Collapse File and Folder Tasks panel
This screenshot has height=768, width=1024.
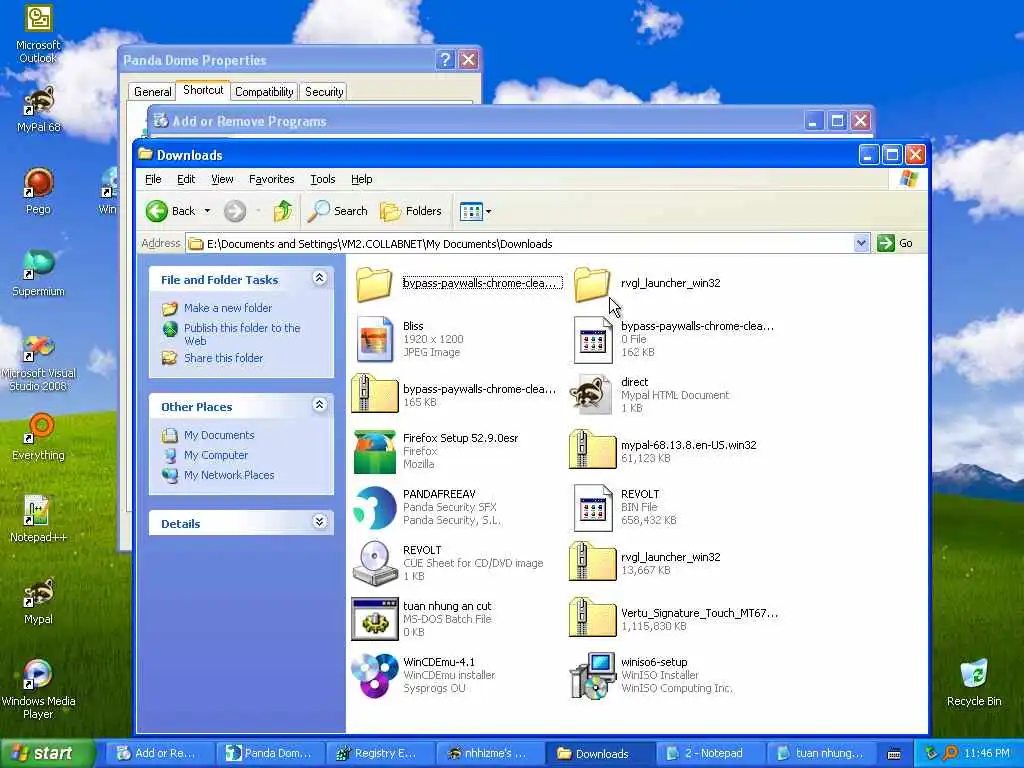click(x=319, y=278)
